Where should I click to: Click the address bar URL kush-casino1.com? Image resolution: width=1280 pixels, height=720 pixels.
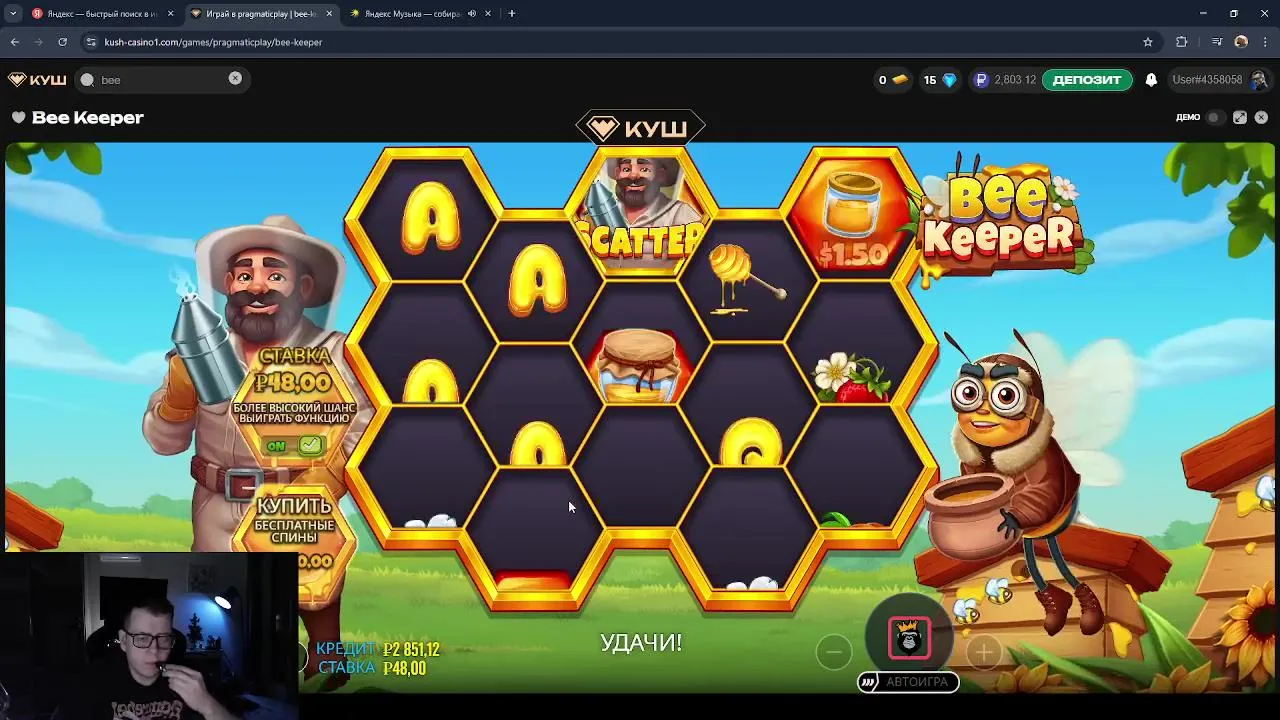click(213, 42)
